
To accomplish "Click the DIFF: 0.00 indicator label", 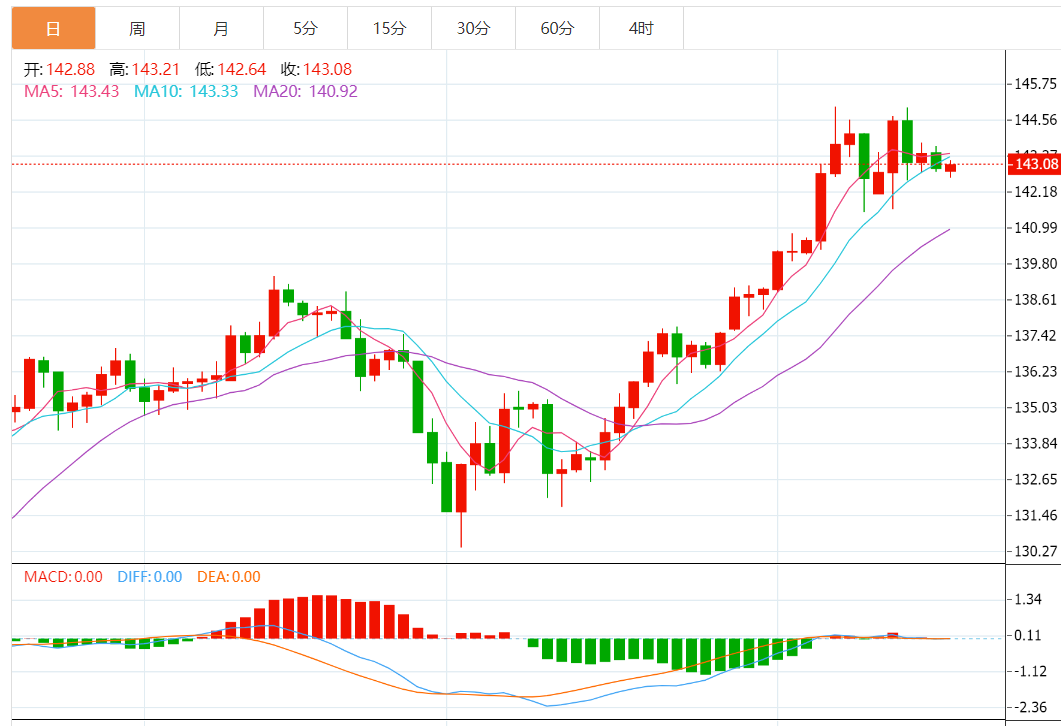I will pos(150,576).
